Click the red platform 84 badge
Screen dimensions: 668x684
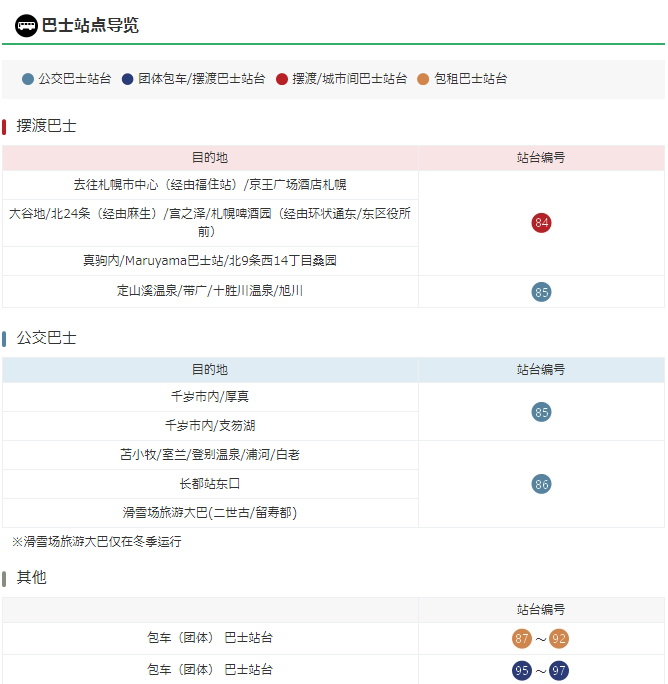[542, 223]
